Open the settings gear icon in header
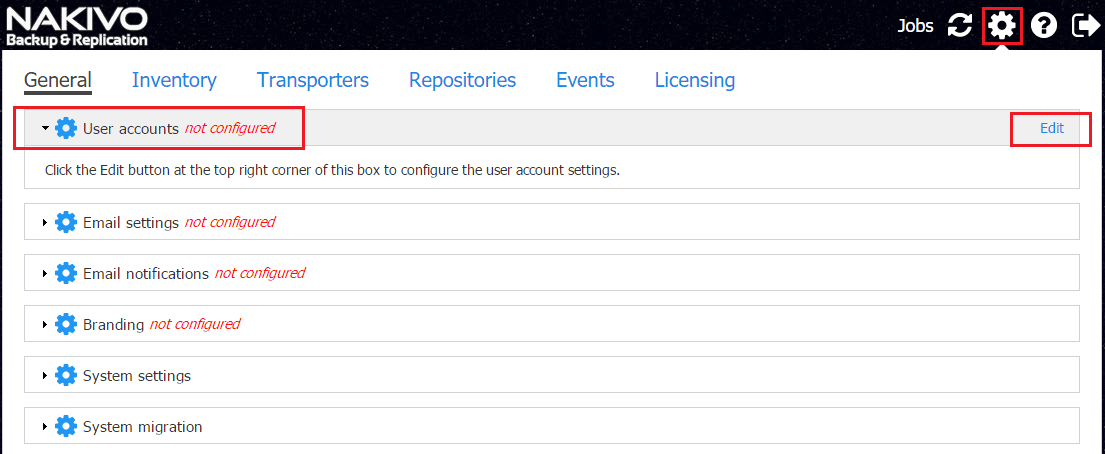The width and height of the screenshot is (1105, 454). (1001, 26)
